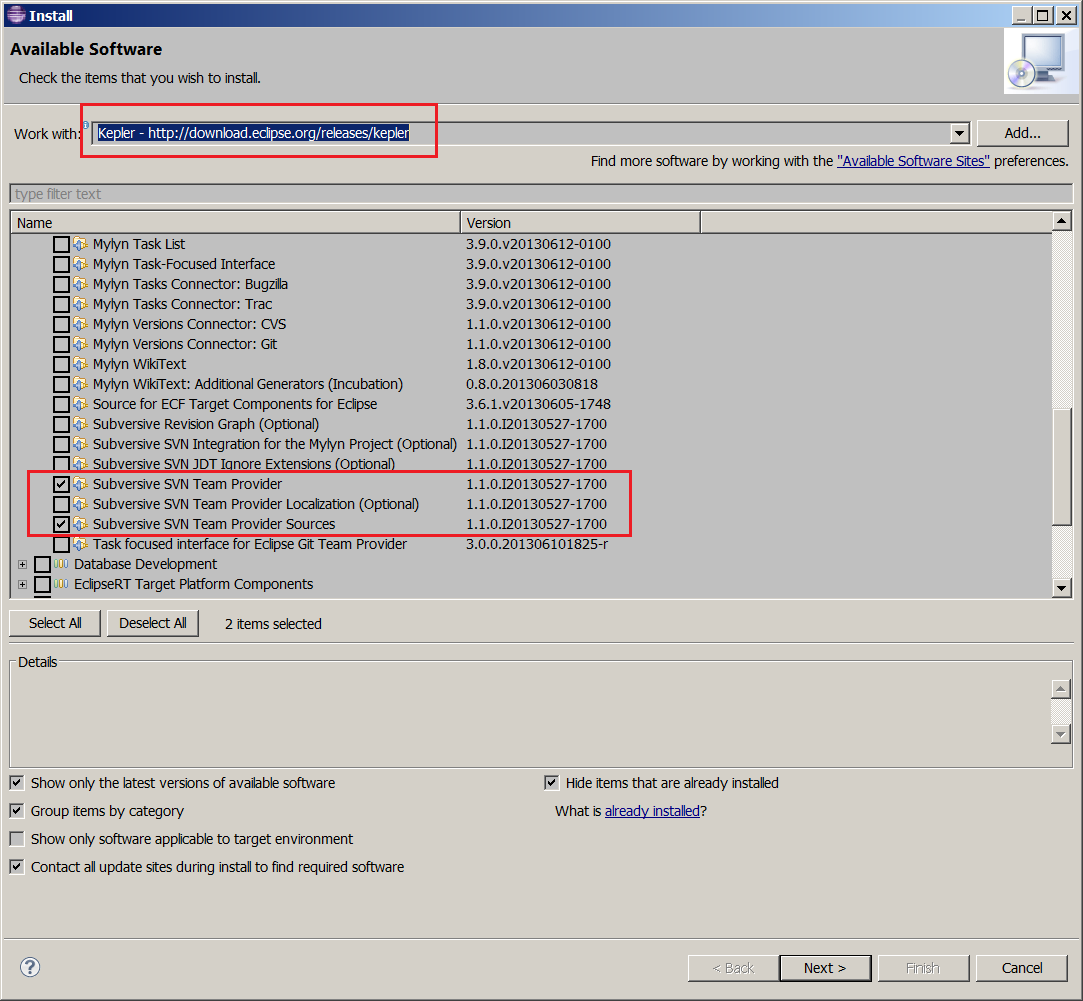Click the filter text input field

[x=540, y=194]
